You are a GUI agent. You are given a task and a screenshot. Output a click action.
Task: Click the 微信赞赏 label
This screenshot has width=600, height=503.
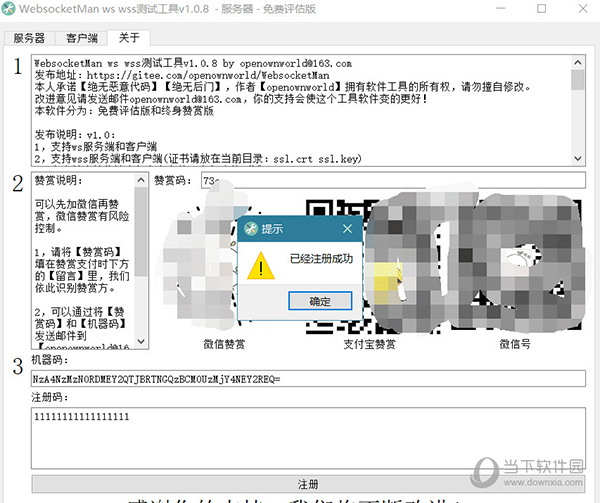pyautogui.click(x=224, y=344)
